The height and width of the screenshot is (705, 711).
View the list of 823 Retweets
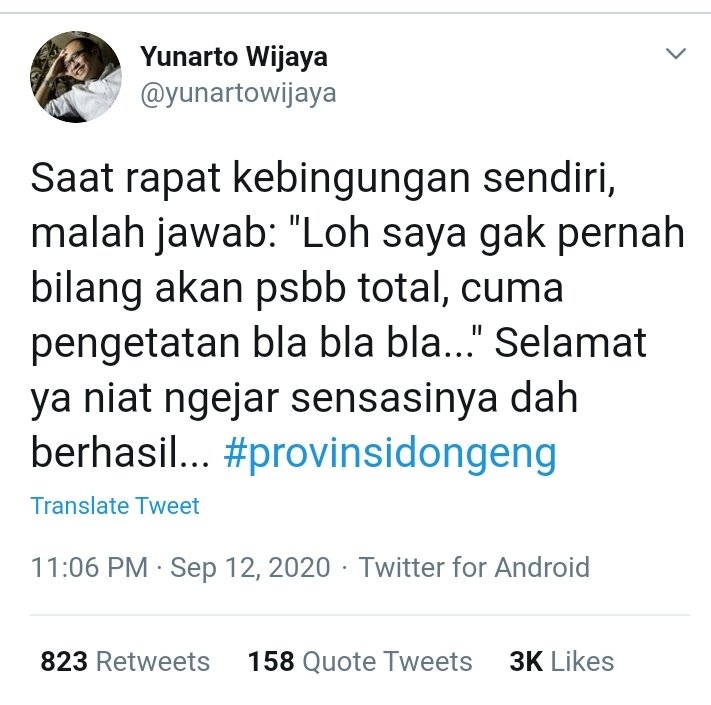[x=125, y=661]
